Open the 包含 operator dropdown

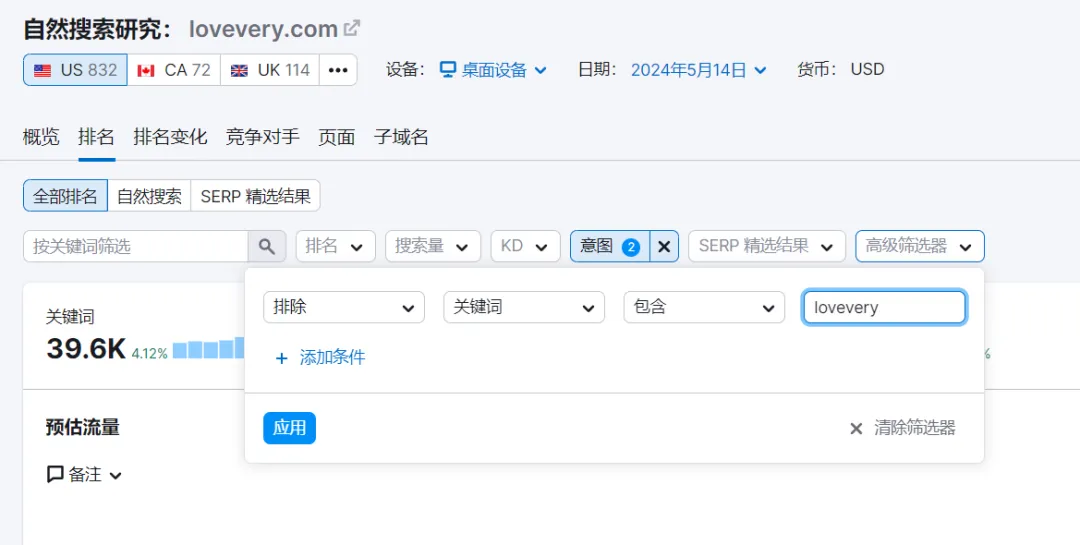coord(704,307)
